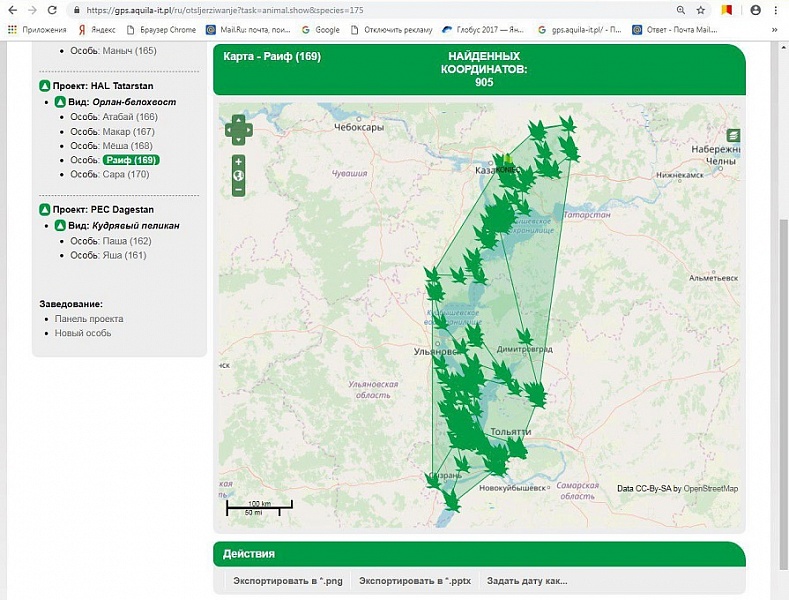Bookmark this page with the star icon
The height and width of the screenshot is (600, 789).
(x=700, y=10)
